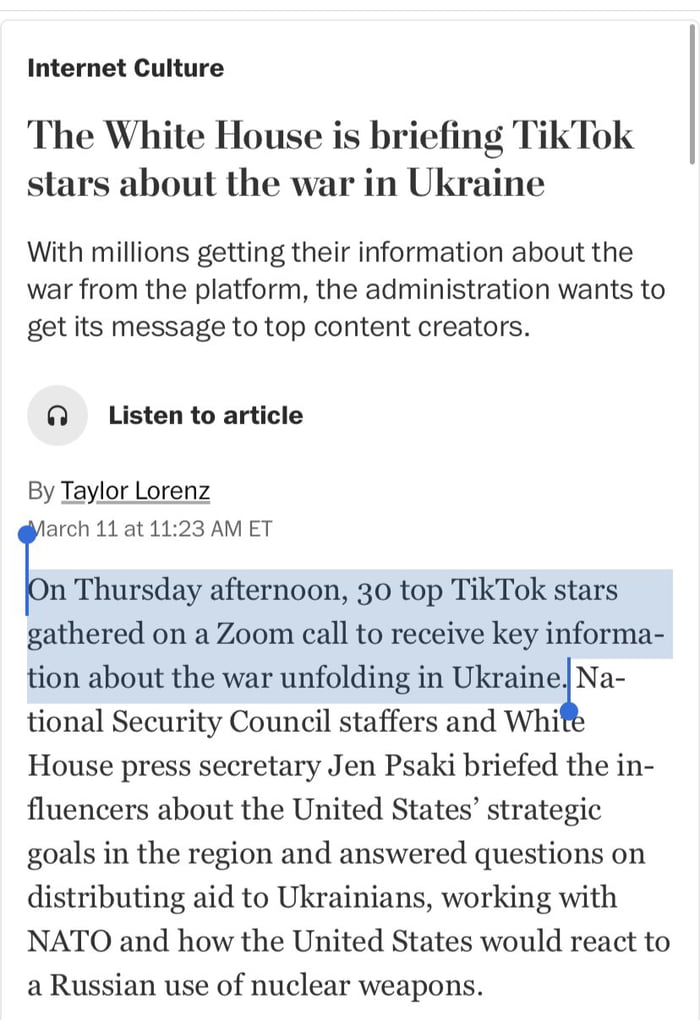Click the text selection start handle
Screen dimensions: 700x1020
27,536
